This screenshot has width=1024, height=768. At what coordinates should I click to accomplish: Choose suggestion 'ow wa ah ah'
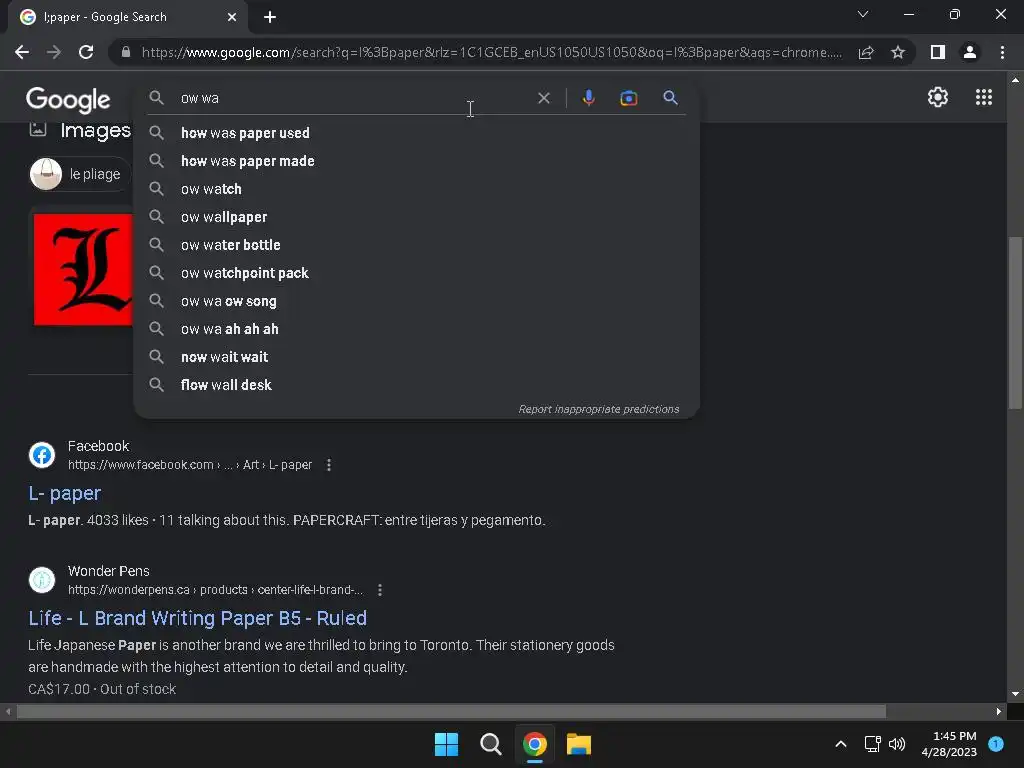[416, 329]
